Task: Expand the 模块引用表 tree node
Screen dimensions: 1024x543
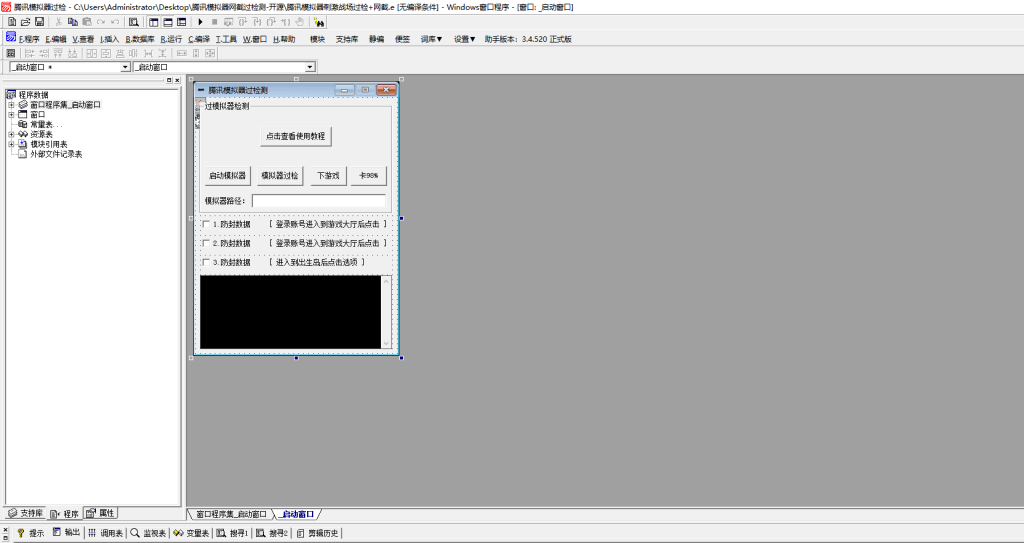Action: 11,144
